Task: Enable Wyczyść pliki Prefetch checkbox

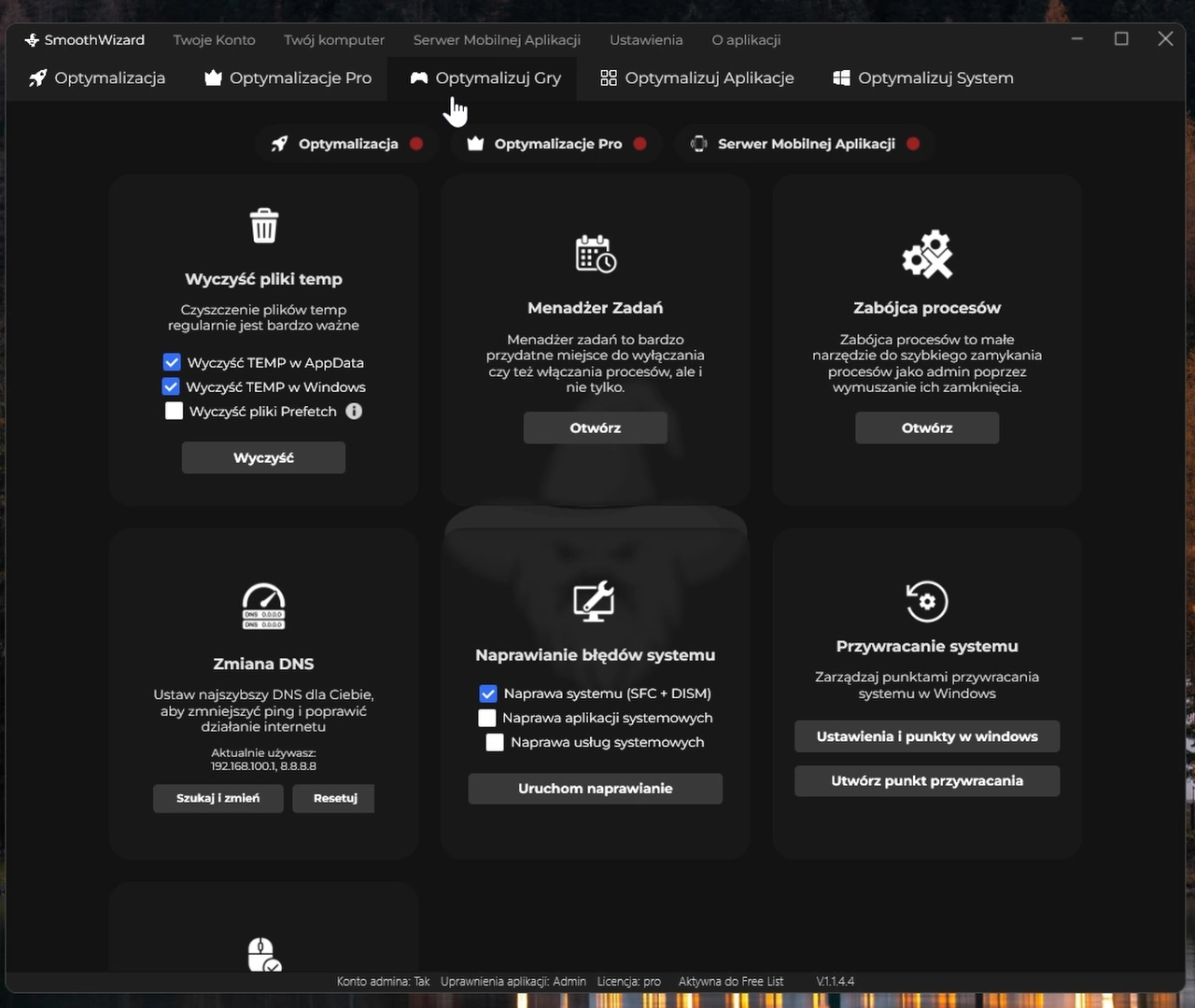Action: (175, 412)
